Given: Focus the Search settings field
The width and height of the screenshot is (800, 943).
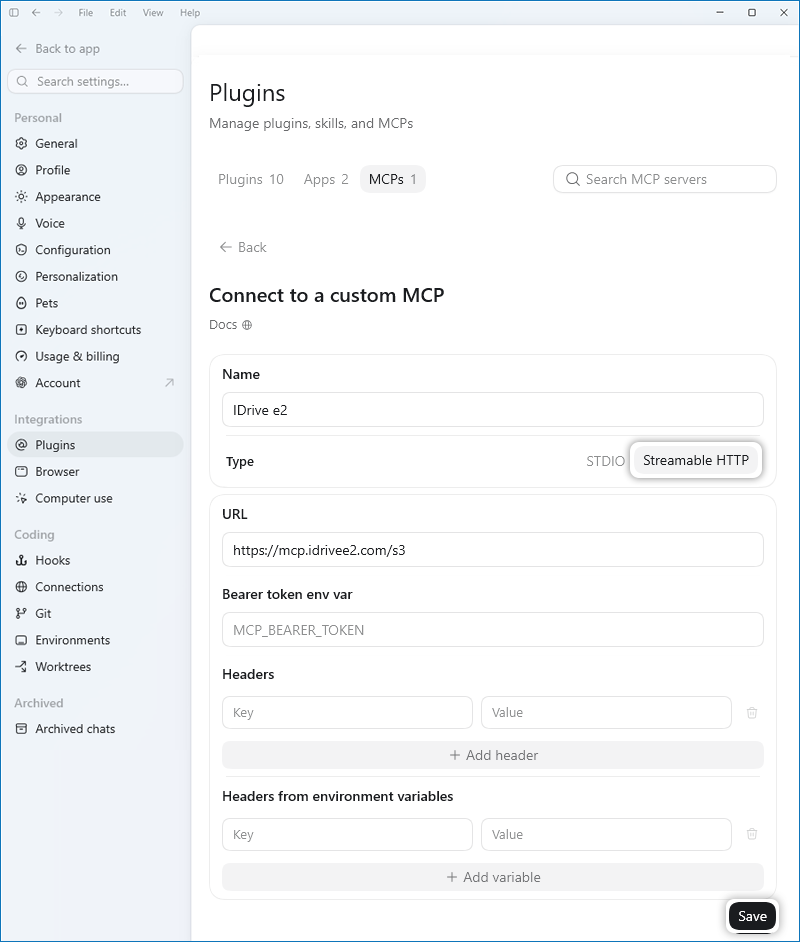Looking at the screenshot, I should tap(95, 81).
